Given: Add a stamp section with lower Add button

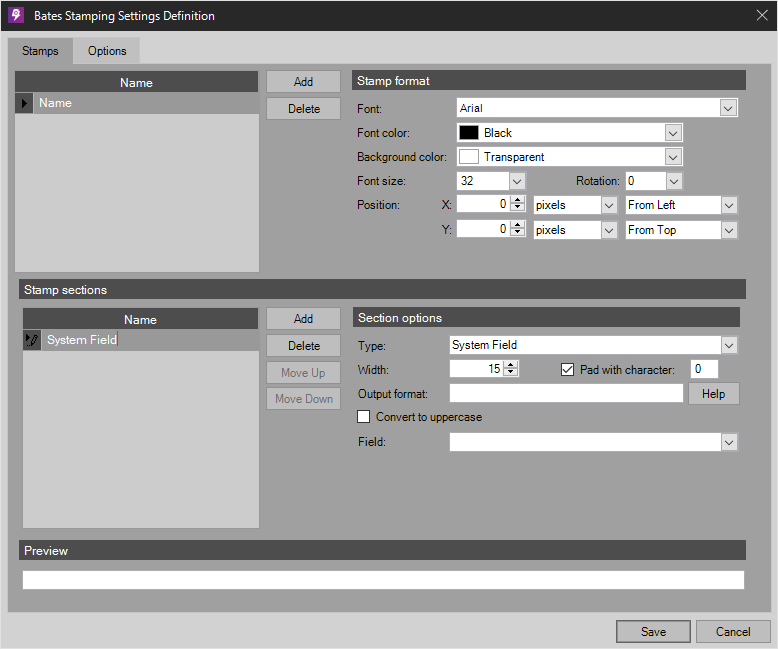Looking at the screenshot, I should coord(303,319).
